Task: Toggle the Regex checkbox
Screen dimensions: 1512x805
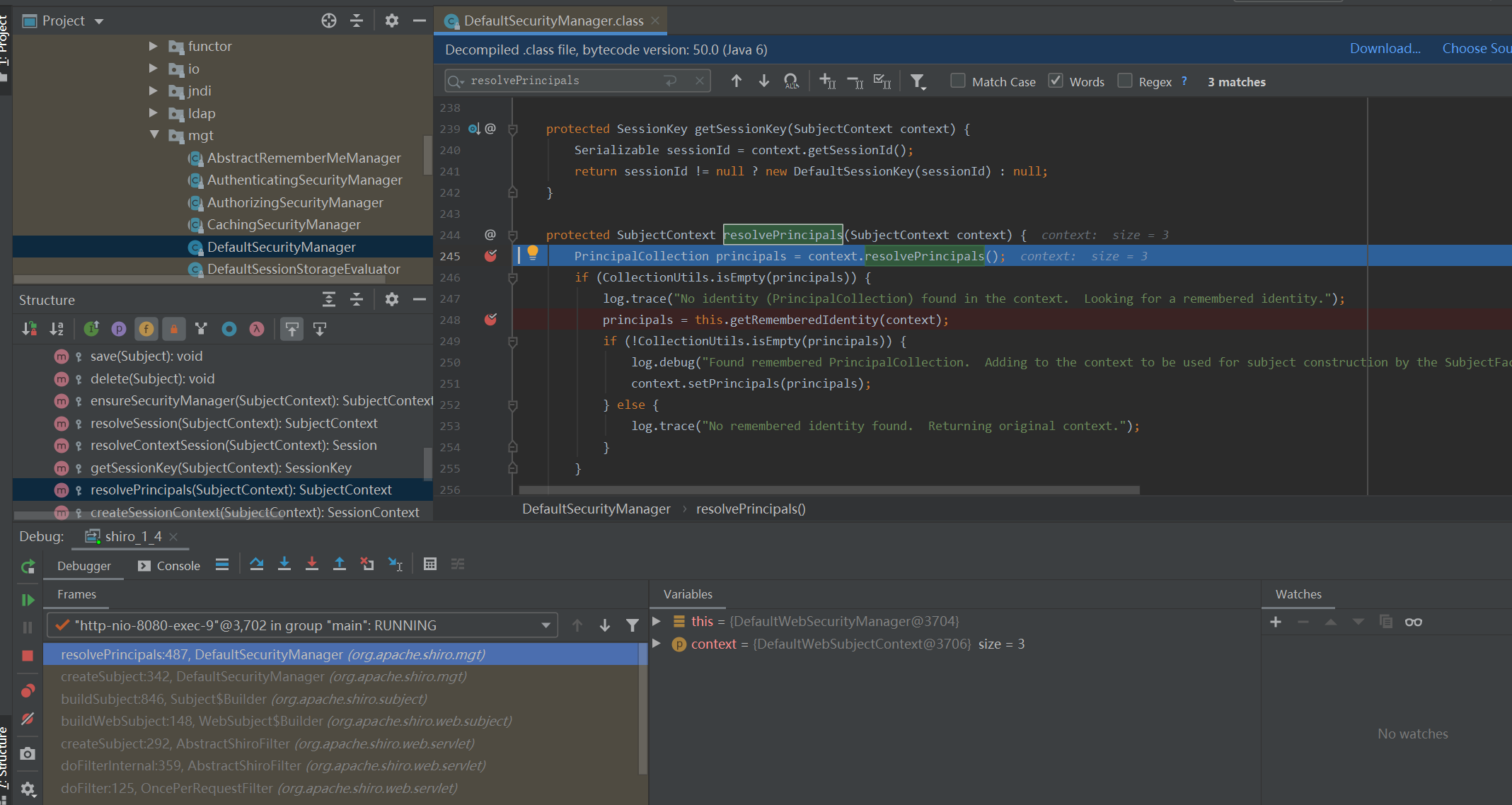Action: click(x=1124, y=81)
